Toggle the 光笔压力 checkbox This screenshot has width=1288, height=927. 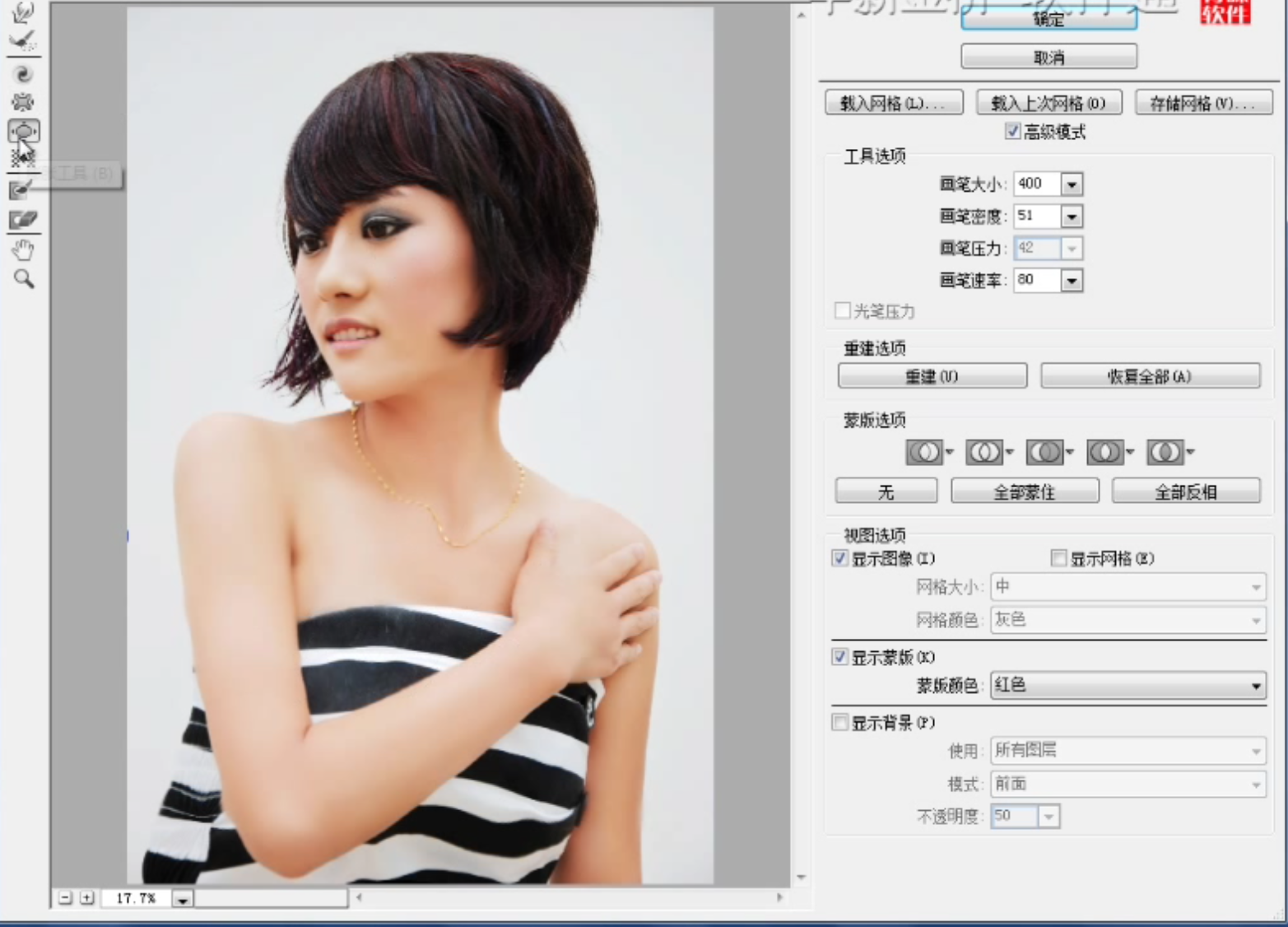(x=842, y=310)
